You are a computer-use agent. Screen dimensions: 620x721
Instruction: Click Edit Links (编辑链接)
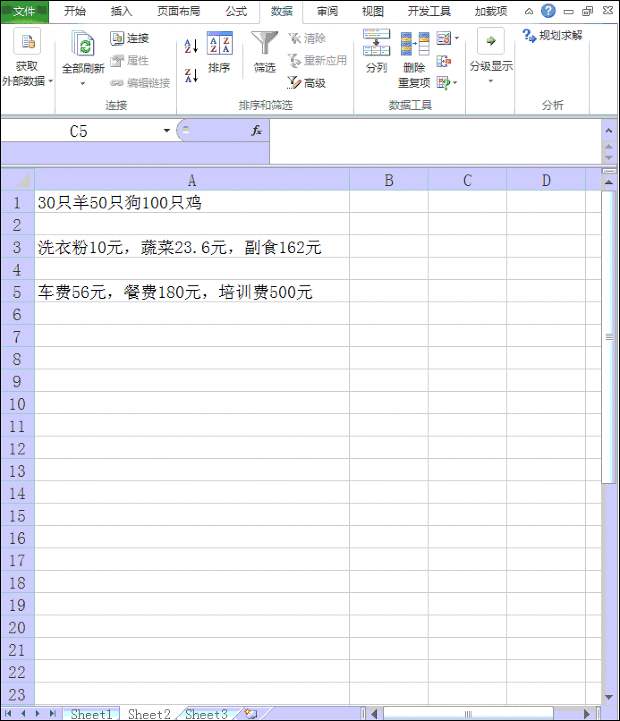pos(140,83)
